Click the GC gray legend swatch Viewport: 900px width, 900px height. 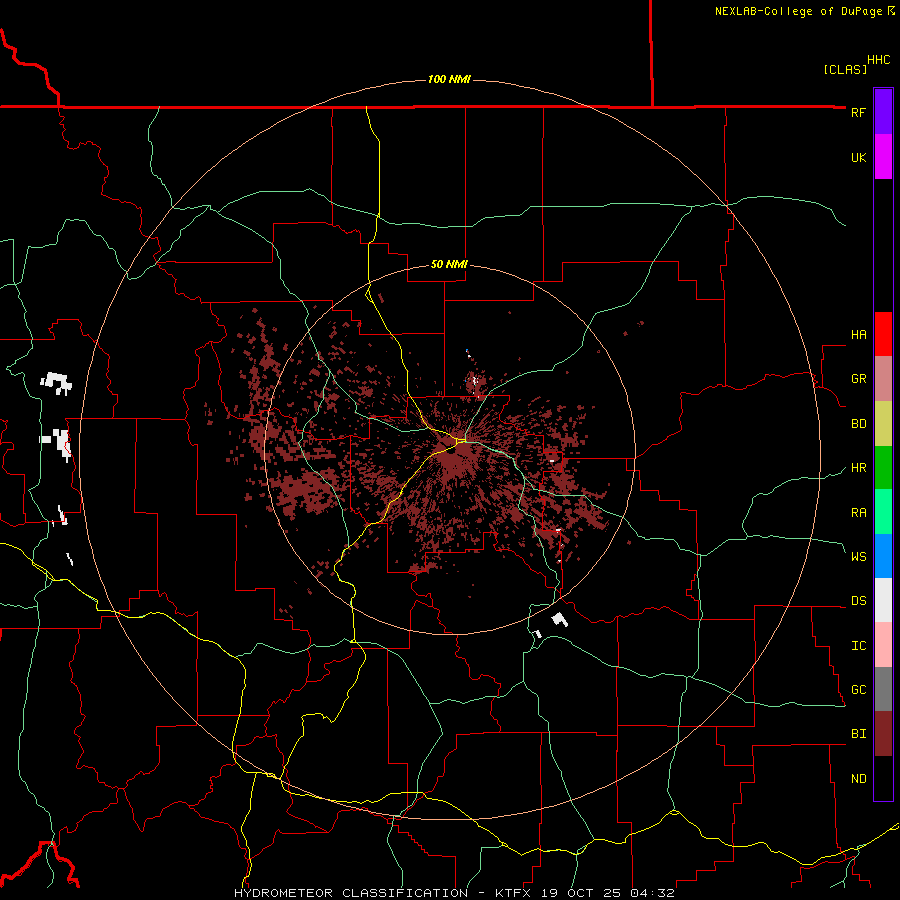[x=883, y=689]
